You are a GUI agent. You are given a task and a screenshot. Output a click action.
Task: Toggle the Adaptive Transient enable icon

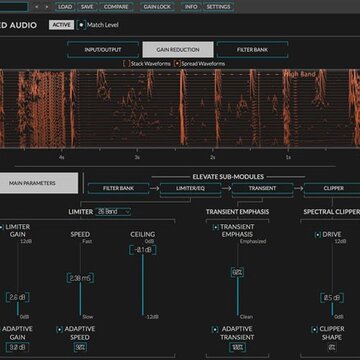click(x=215, y=330)
